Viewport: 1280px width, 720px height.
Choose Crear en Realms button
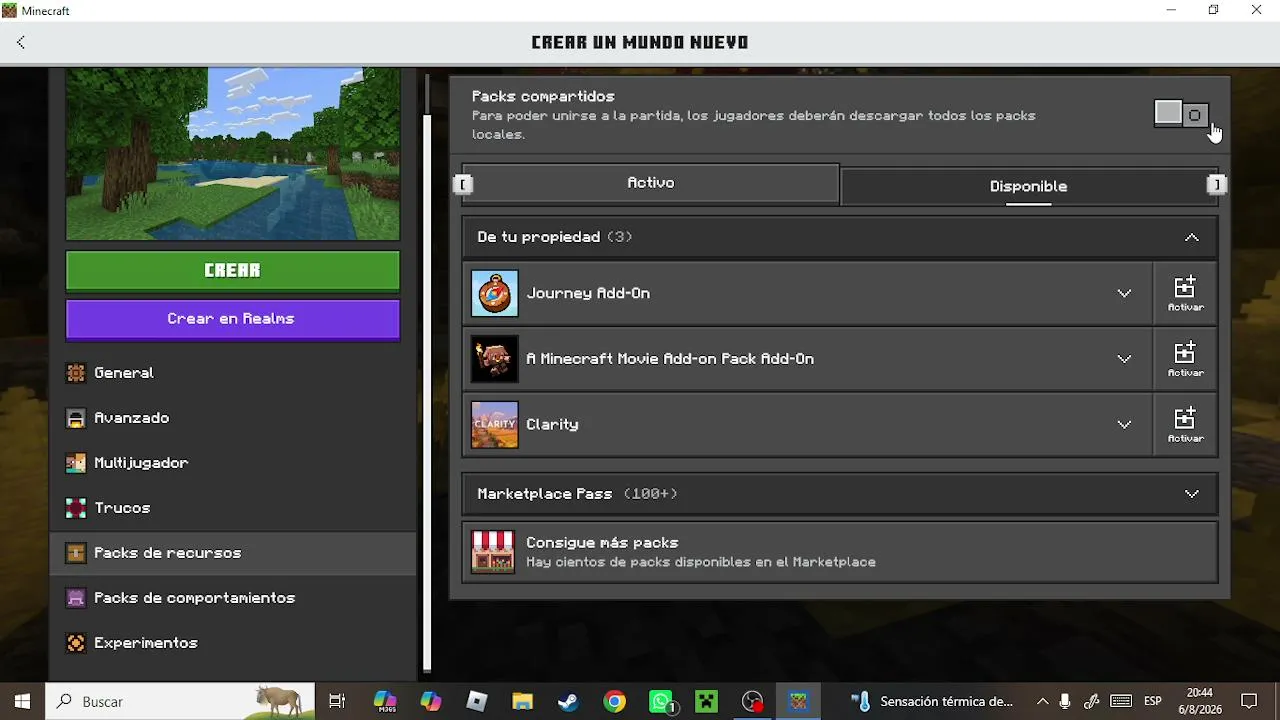232,319
